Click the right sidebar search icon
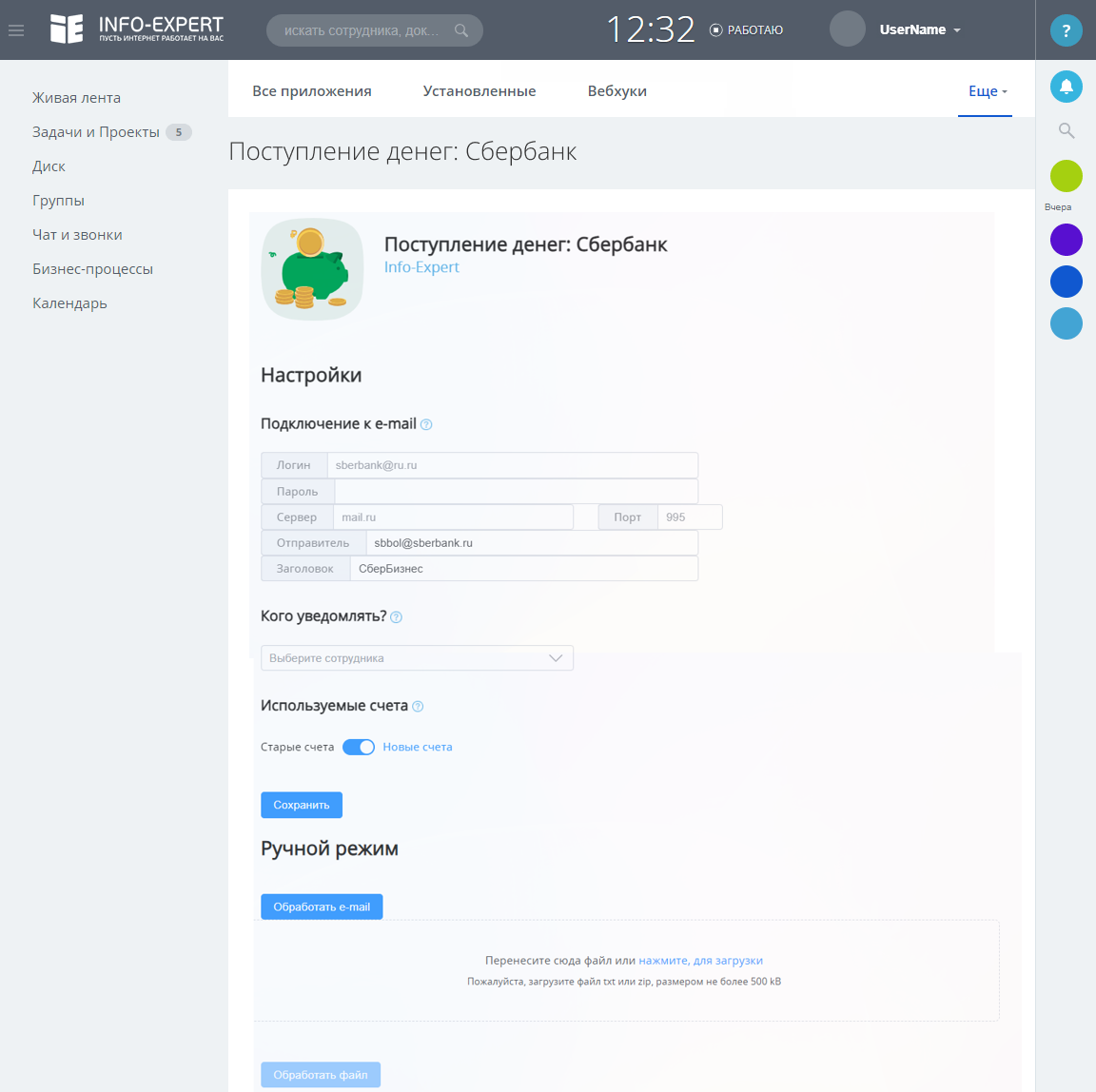 (x=1067, y=130)
